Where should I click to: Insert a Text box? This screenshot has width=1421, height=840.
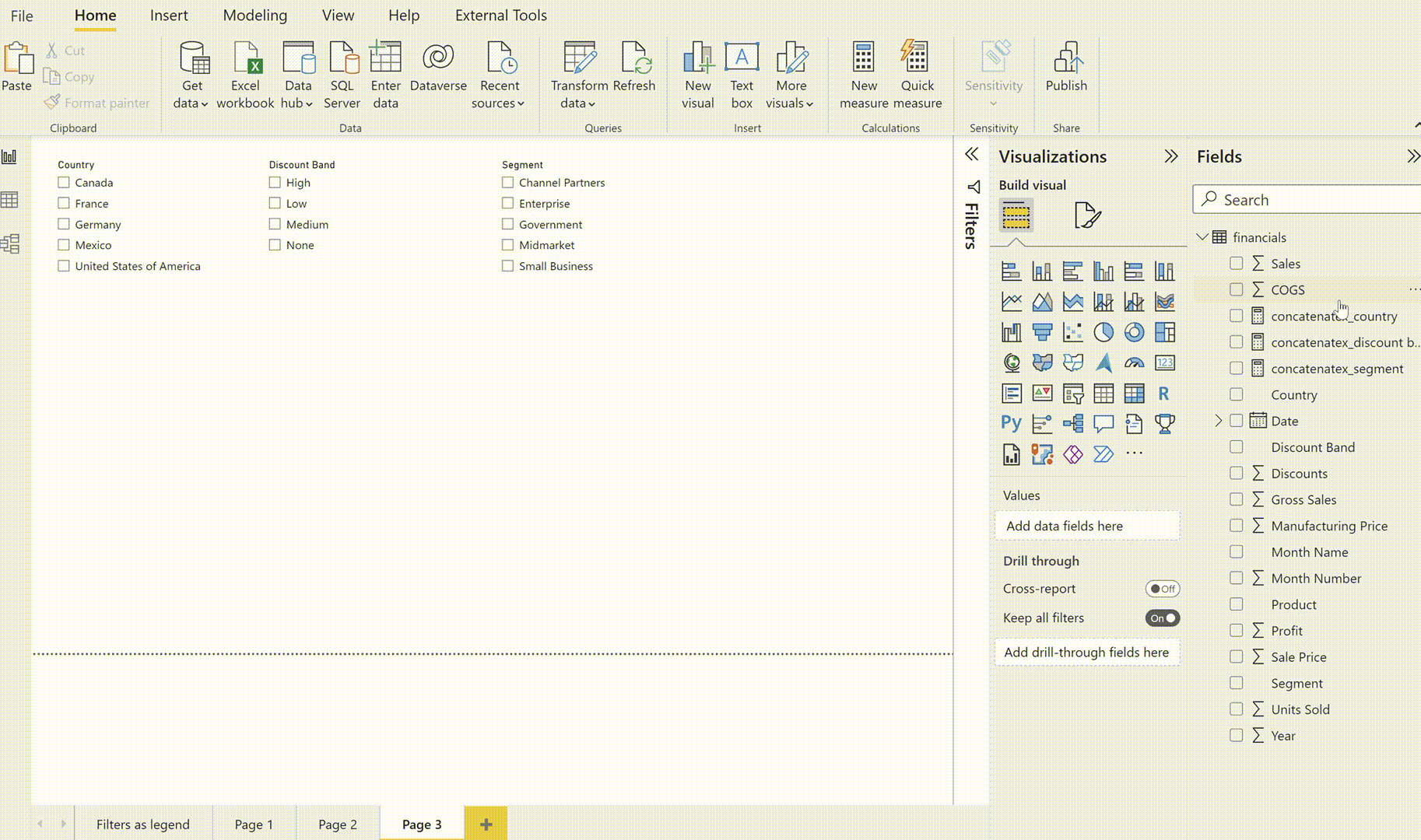[x=742, y=75]
